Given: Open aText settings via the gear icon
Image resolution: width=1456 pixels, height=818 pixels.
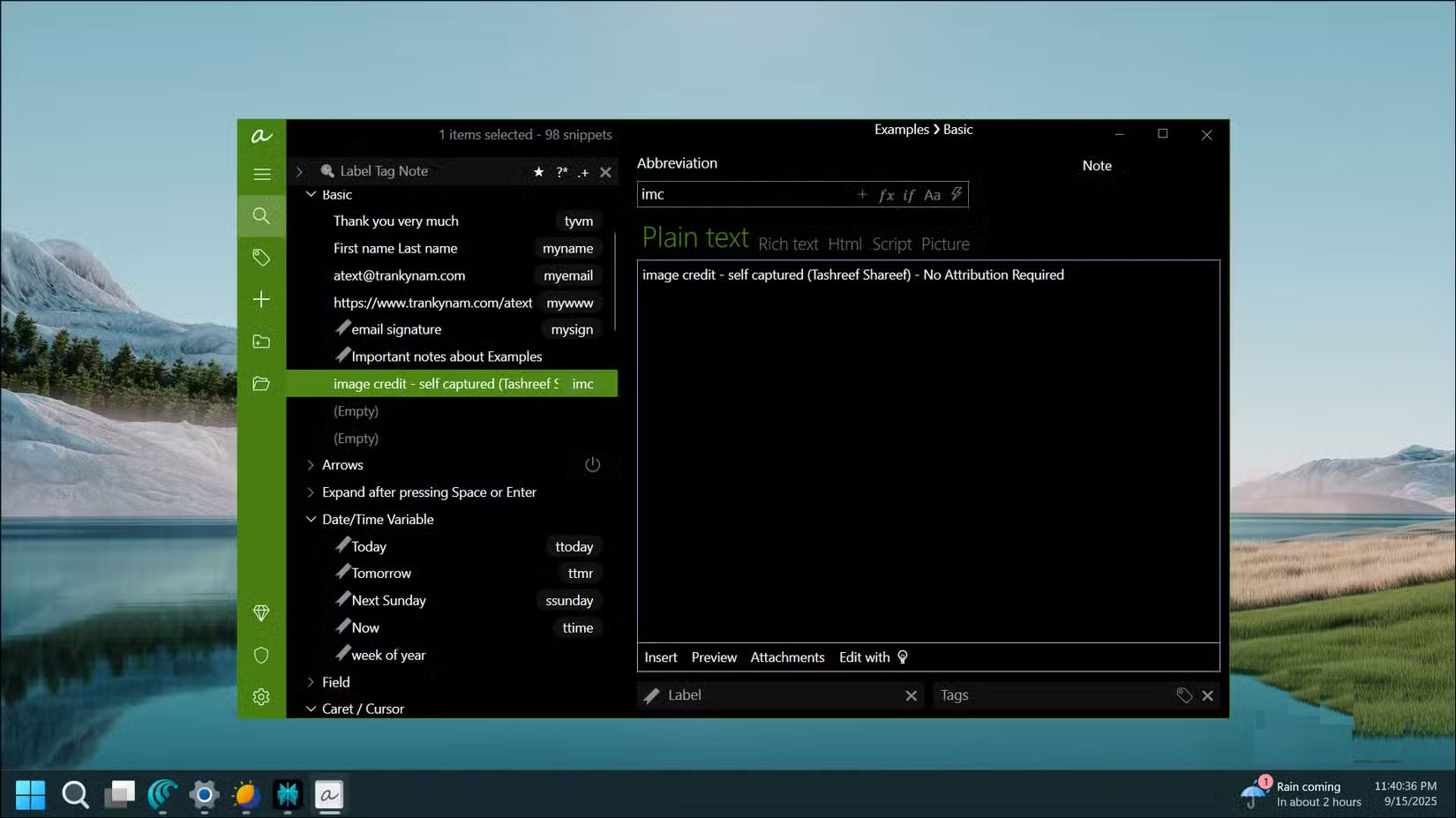Looking at the screenshot, I should pos(261,696).
